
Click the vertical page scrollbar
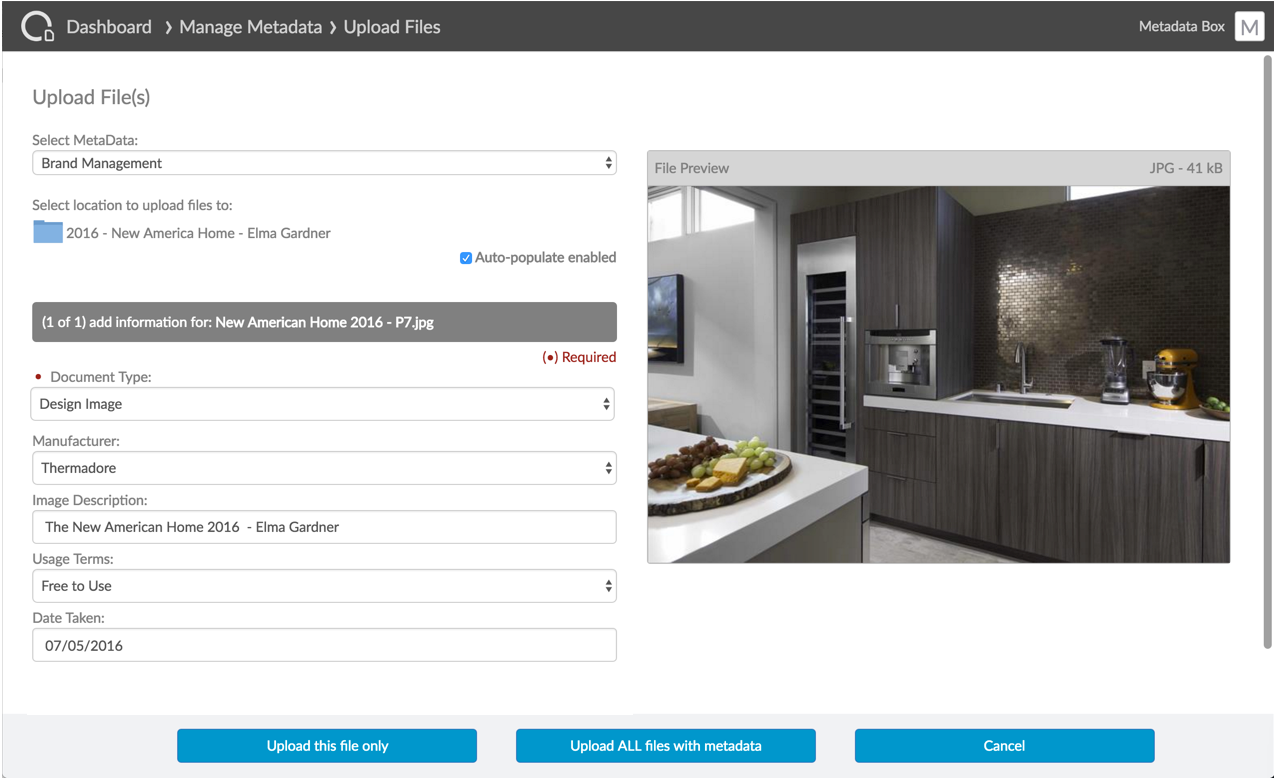coord(1268,350)
